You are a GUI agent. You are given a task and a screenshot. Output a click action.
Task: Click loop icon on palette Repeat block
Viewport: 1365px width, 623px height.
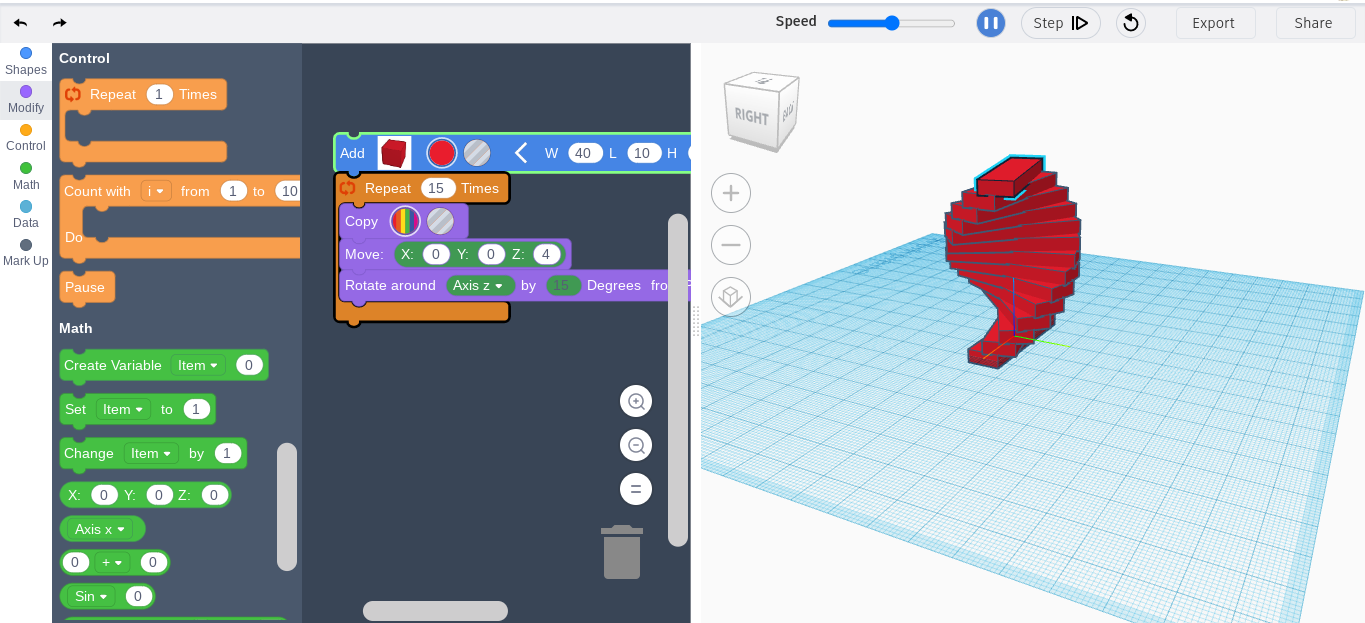(73, 94)
